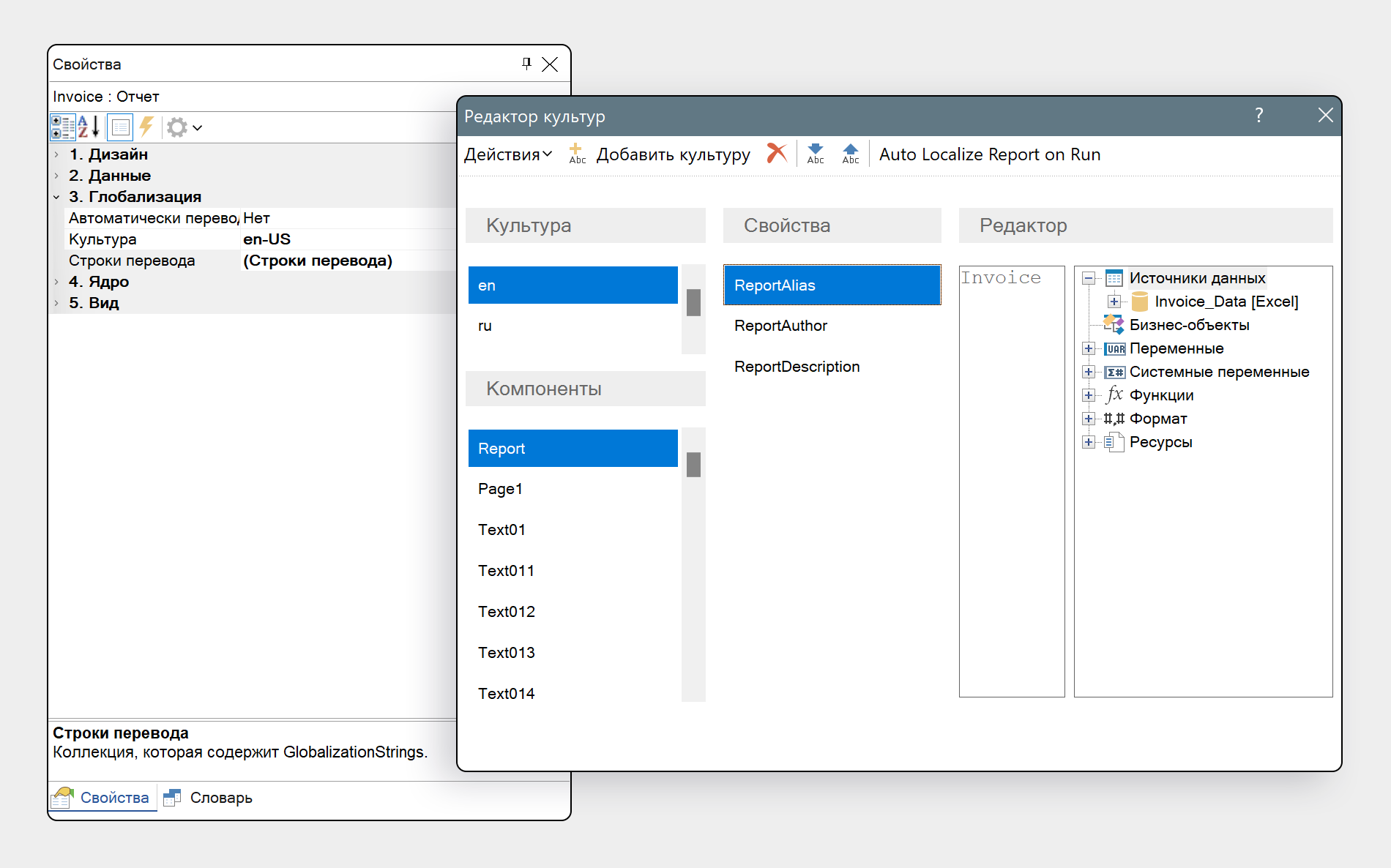Expand the 4. Ядро category

coord(56,282)
